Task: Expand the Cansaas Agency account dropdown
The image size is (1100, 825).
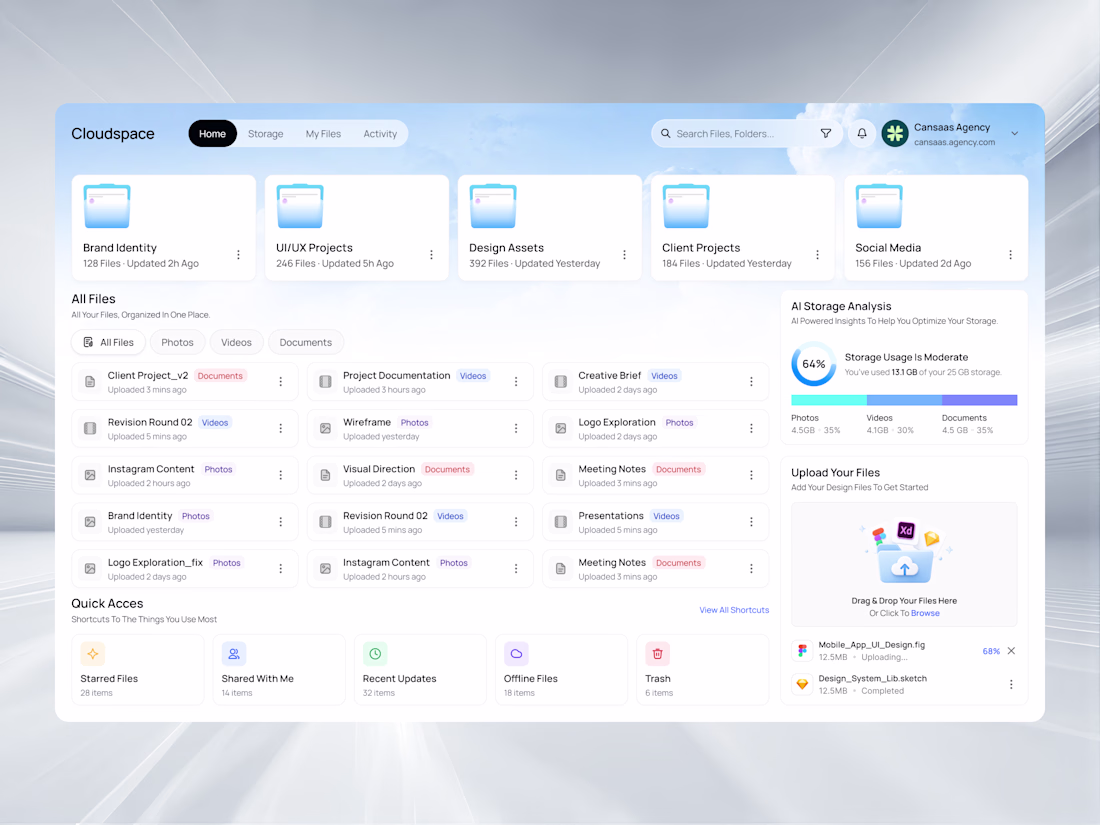Action: click(x=1014, y=133)
